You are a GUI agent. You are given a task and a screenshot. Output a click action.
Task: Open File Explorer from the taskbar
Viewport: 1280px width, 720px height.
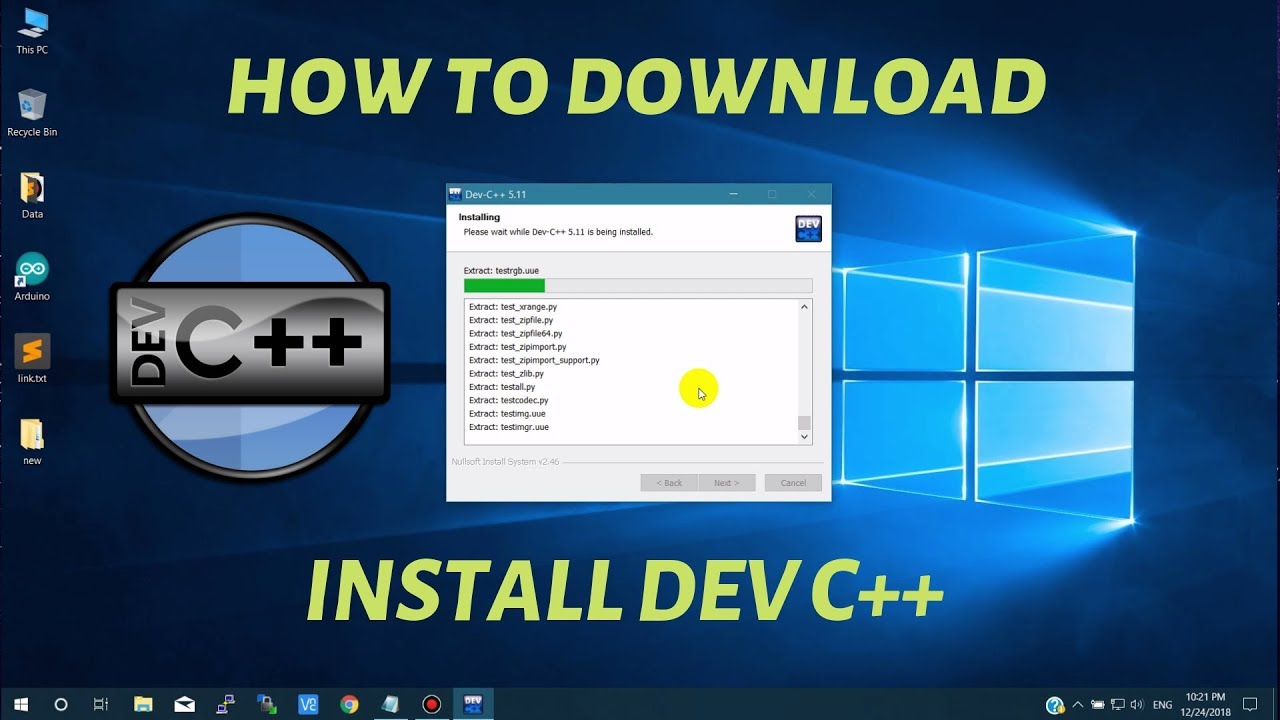click(x=143, y=704)
